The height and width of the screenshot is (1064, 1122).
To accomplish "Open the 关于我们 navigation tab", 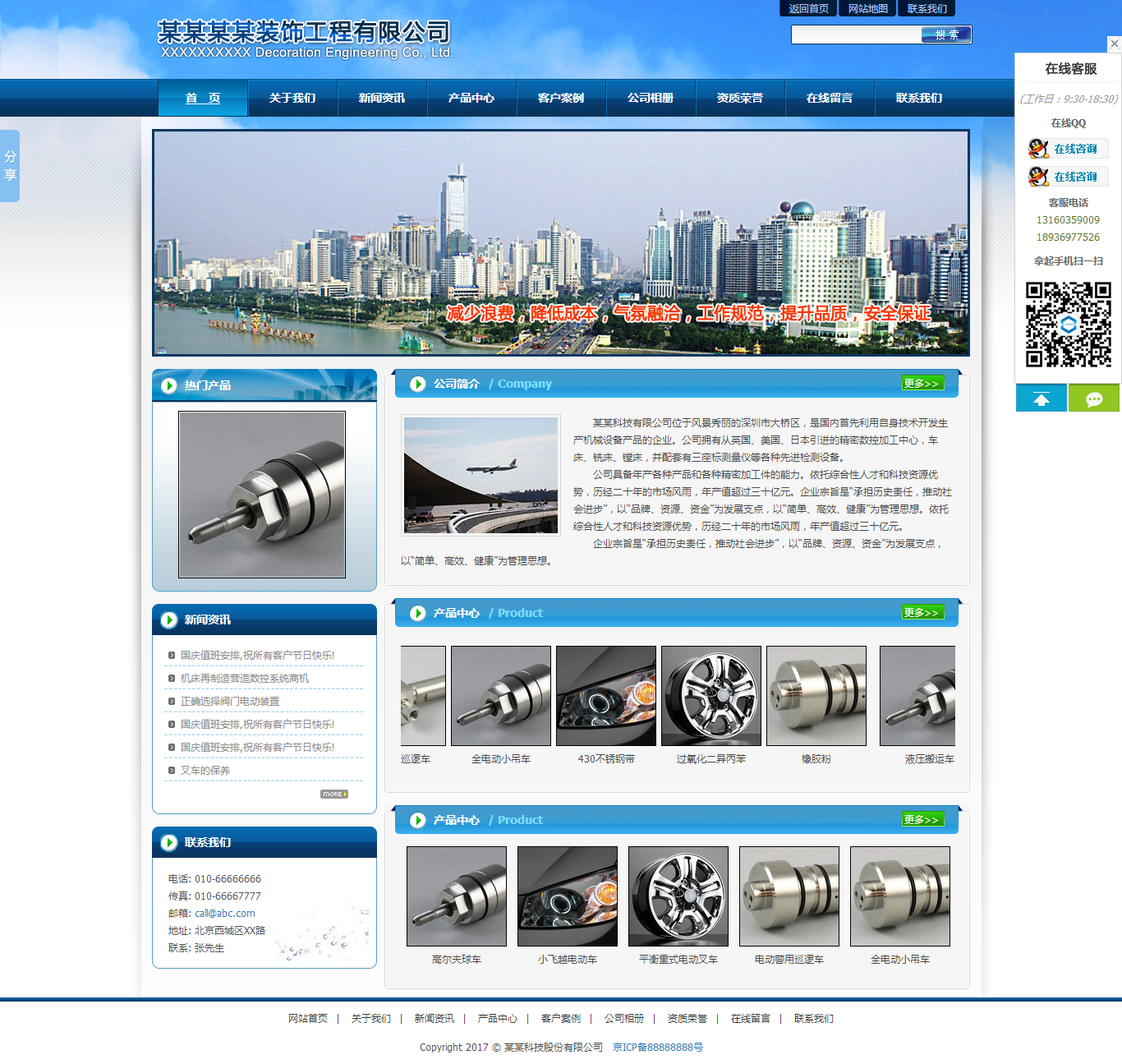I will coord(292,99).
